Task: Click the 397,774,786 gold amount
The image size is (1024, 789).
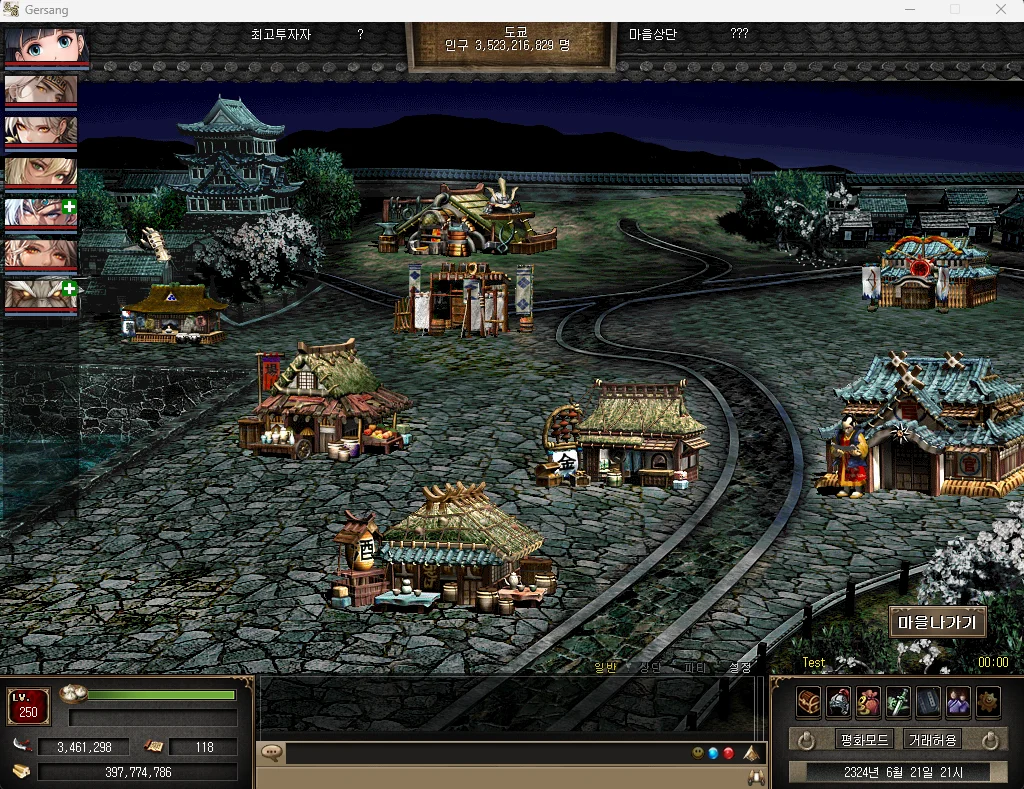Action: click(x=138, y=772)
